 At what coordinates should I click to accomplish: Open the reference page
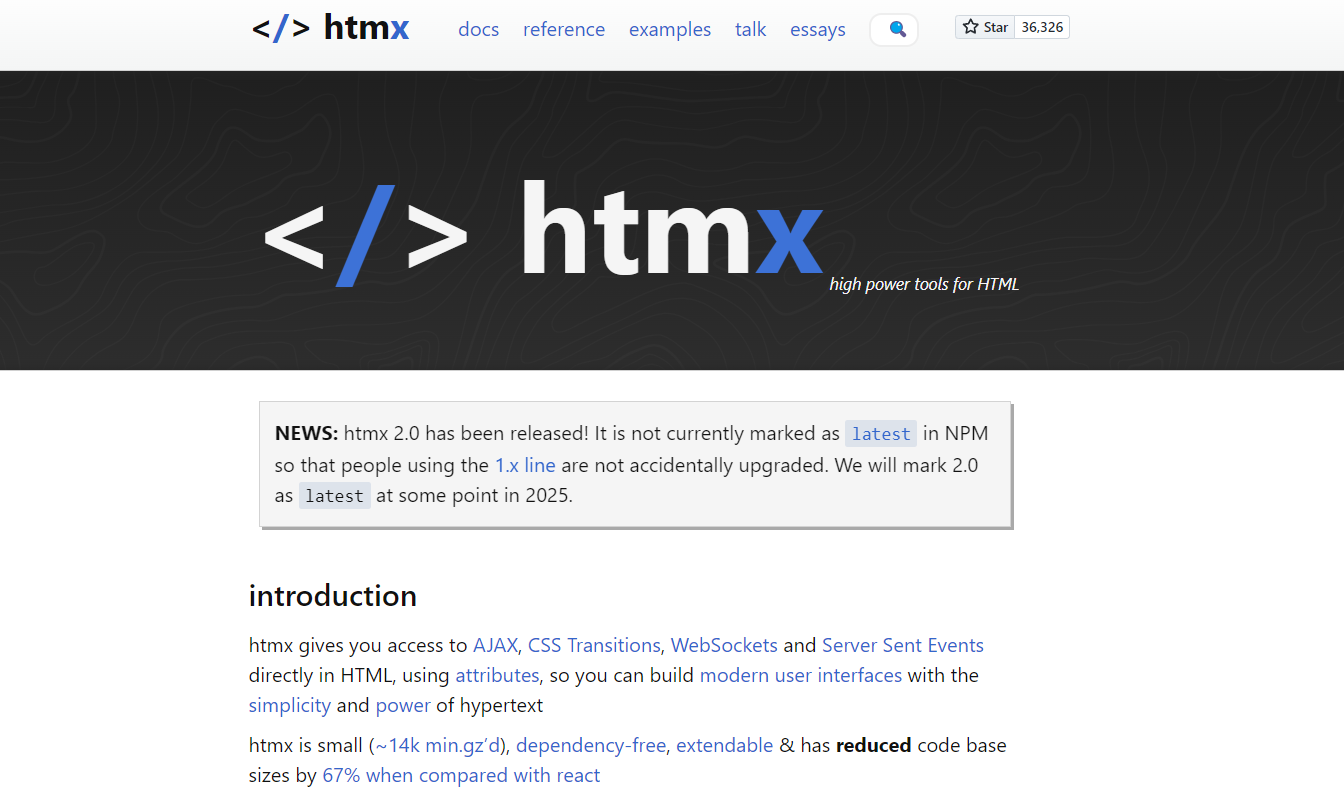click(564, 29)
